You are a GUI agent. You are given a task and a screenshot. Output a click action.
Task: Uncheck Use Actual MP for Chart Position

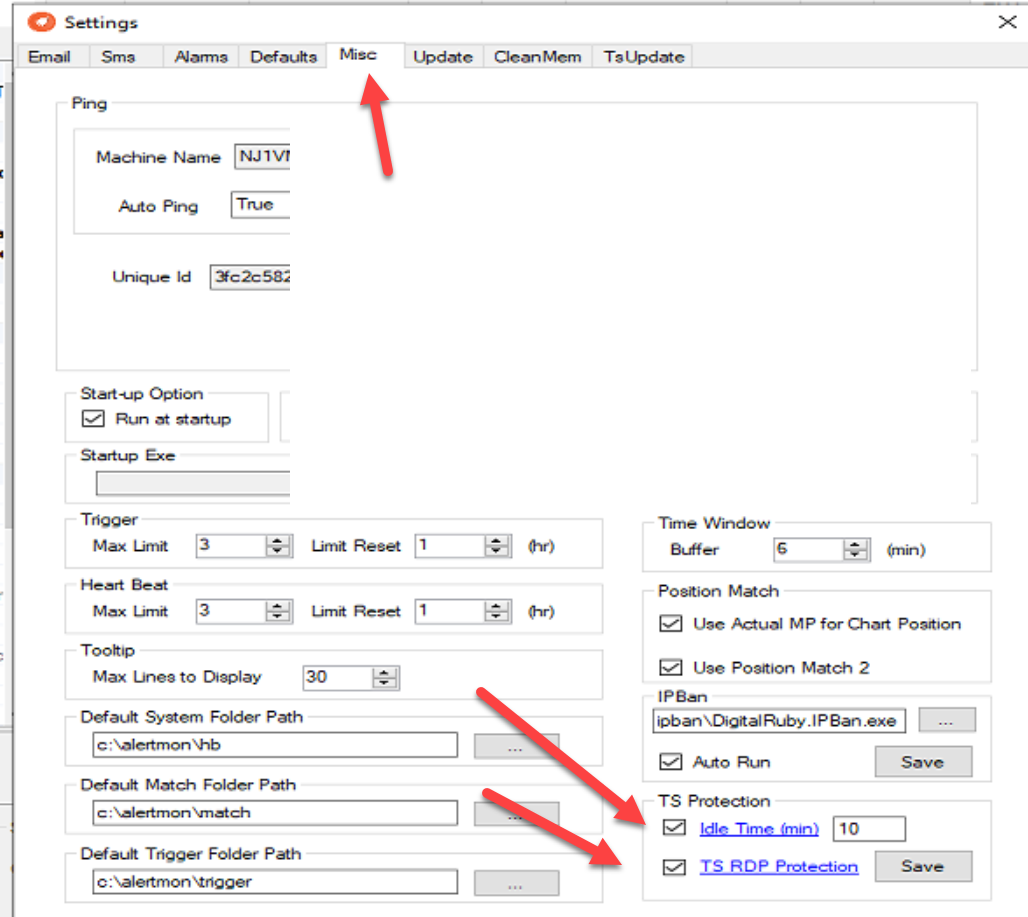pyautogui.click(x=670, y=624)
